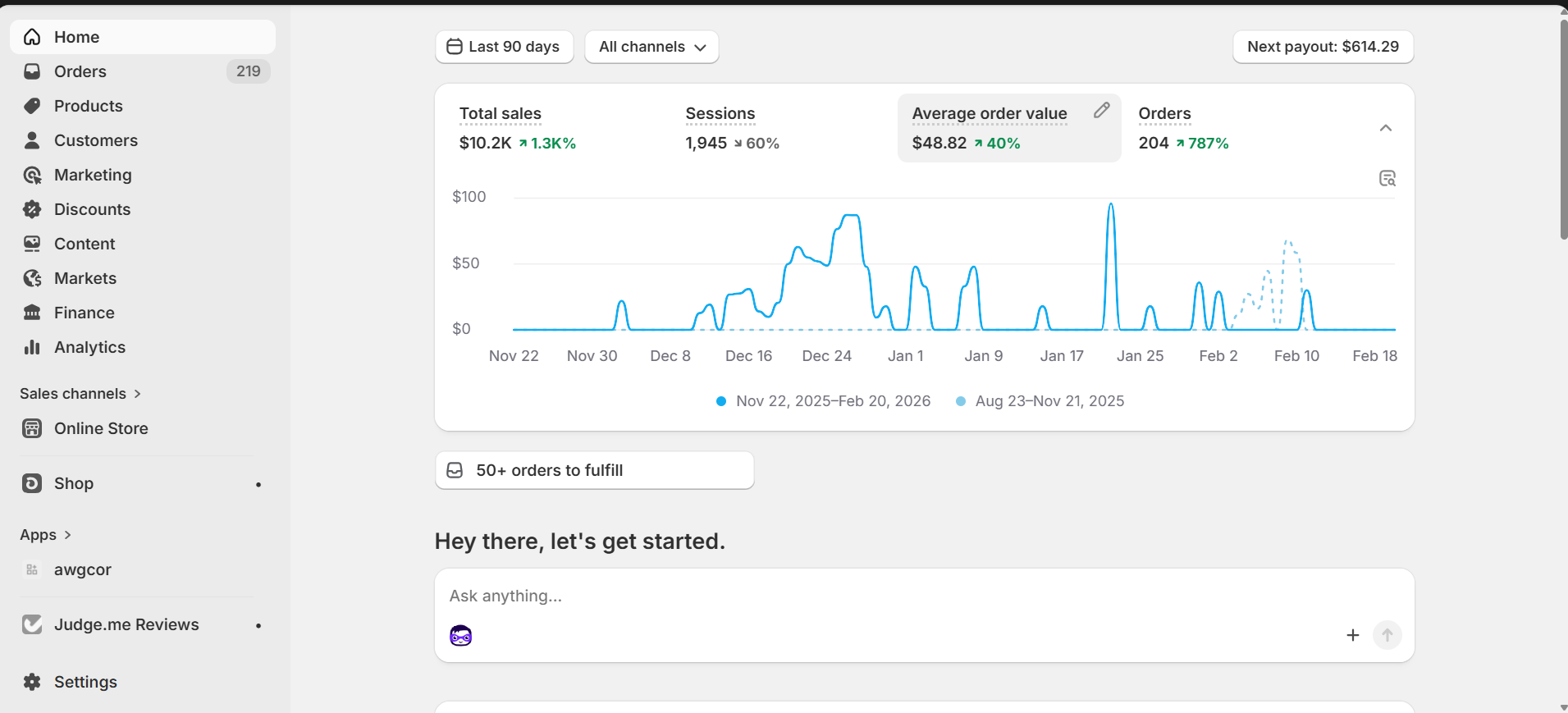Viewport: 1568px width, 713px height.
Task: Click the Finance bank icon
Action: pyautogui.click(x=32, y=313)
